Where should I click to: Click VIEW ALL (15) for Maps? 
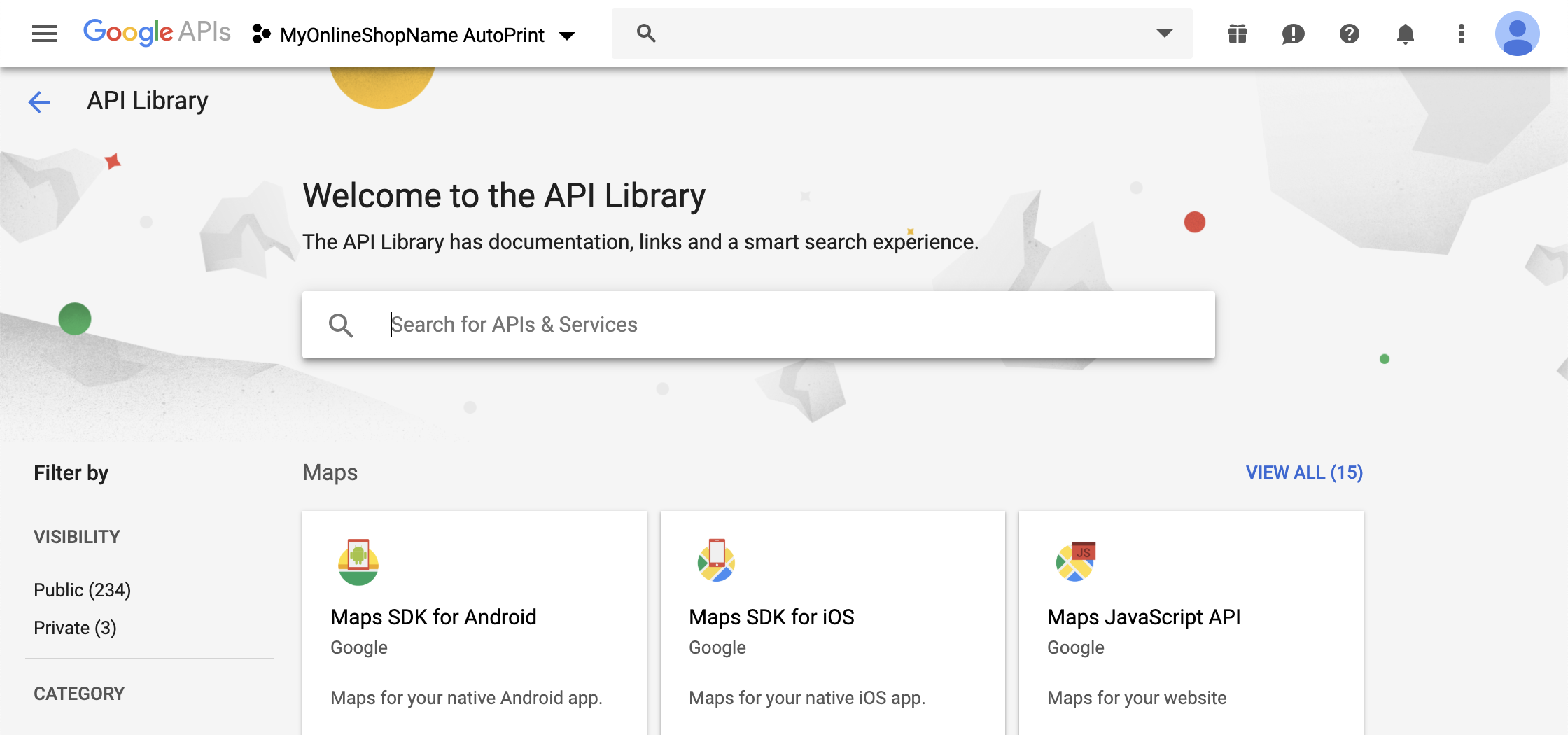tap(1304, 472)
